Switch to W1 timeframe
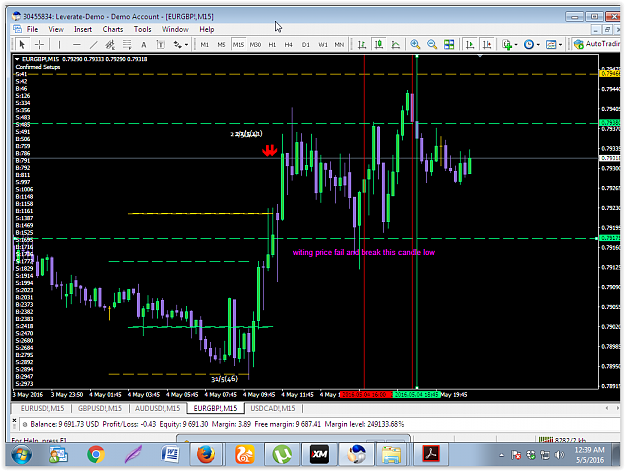Viewport: 625px width, 471px height. (x=323, y=45)
